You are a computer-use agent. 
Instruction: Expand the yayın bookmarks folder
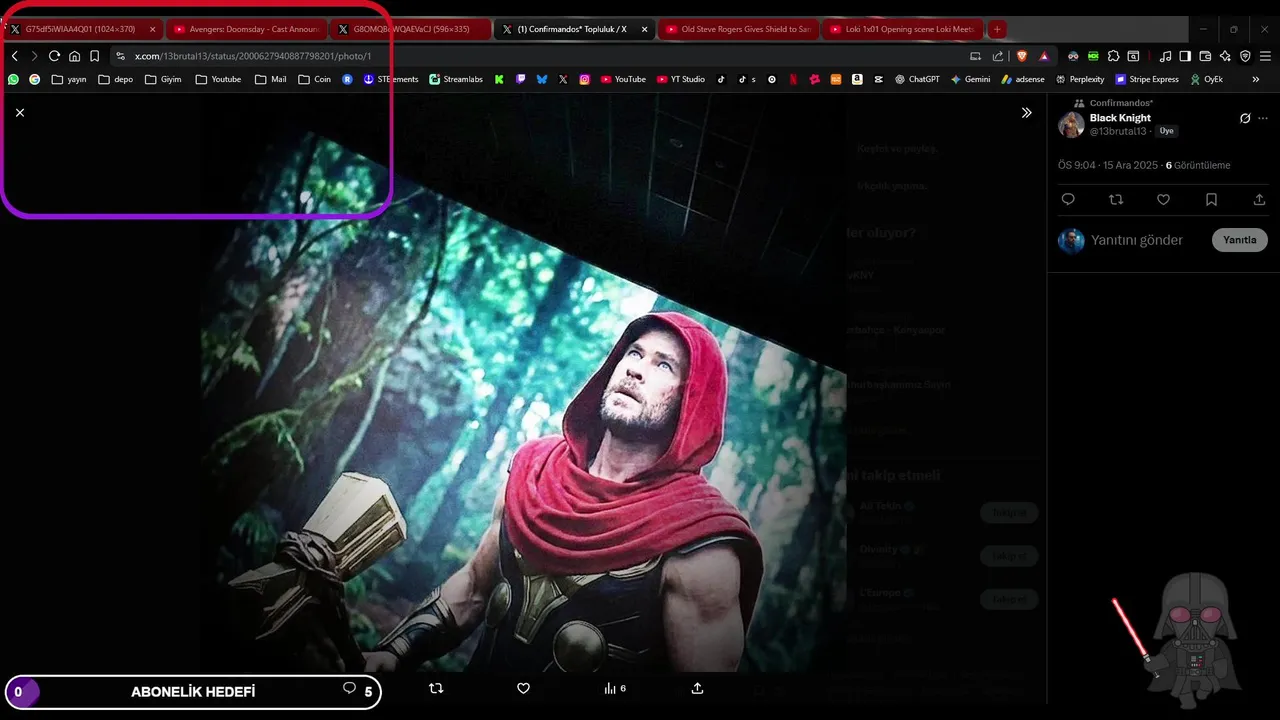69,79
